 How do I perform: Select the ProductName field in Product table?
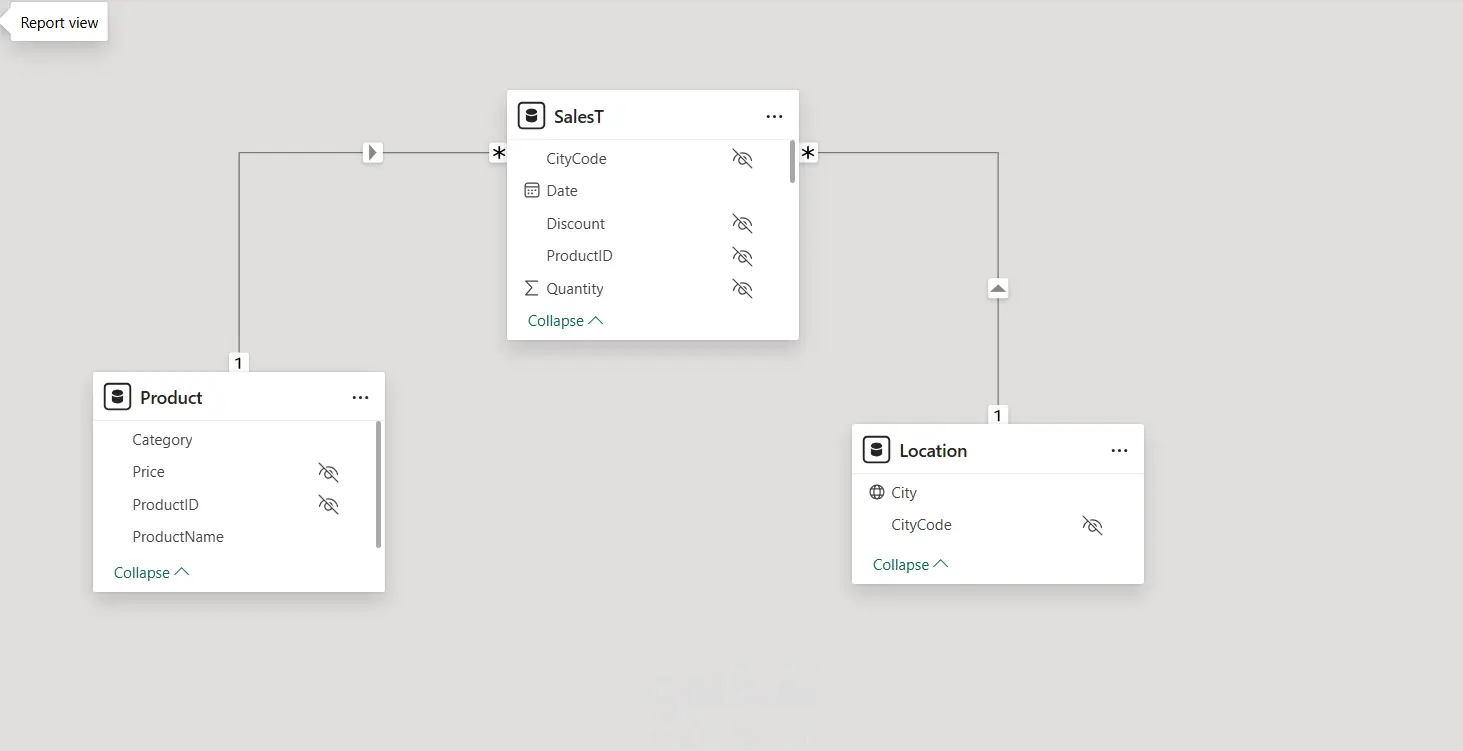tap(178, 537)
